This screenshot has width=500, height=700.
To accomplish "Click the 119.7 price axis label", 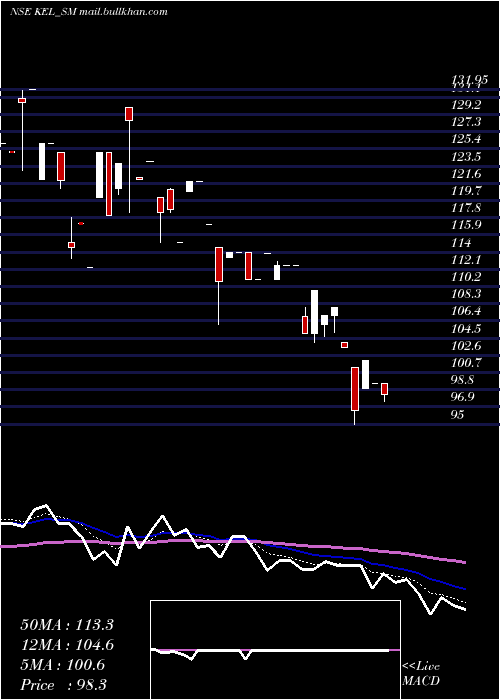I will (466, 191).
